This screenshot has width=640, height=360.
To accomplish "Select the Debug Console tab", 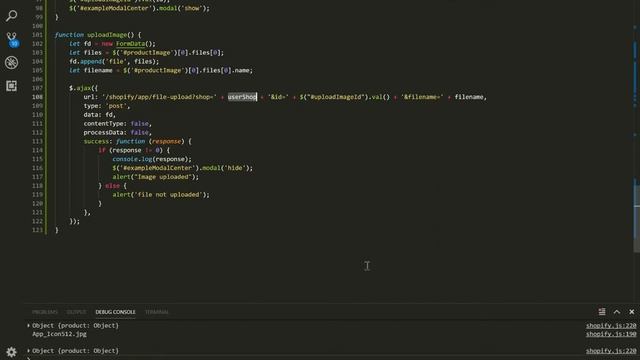I will coord(116,312).
